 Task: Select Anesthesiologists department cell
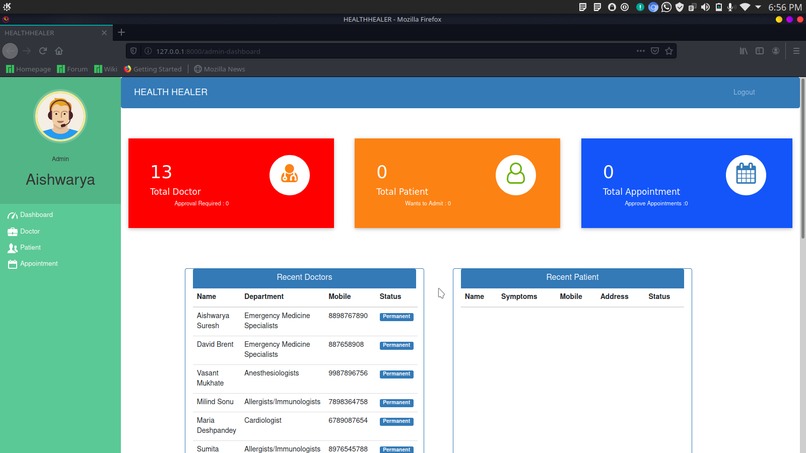pos(271,373)
